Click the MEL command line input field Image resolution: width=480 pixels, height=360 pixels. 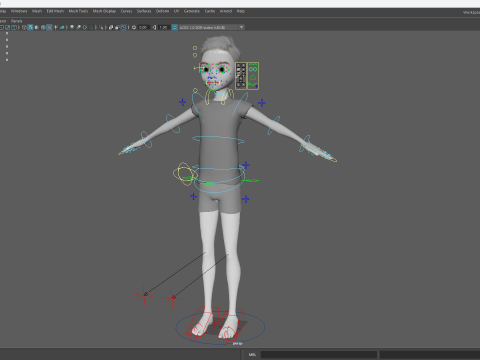[x=319, y=354]
